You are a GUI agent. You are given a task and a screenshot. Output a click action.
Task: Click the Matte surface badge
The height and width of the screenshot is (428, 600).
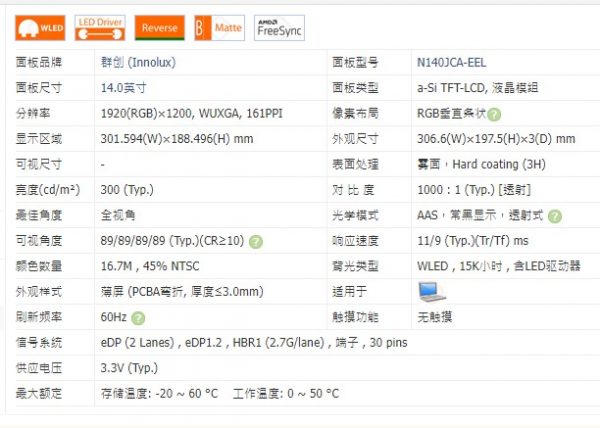219,28
